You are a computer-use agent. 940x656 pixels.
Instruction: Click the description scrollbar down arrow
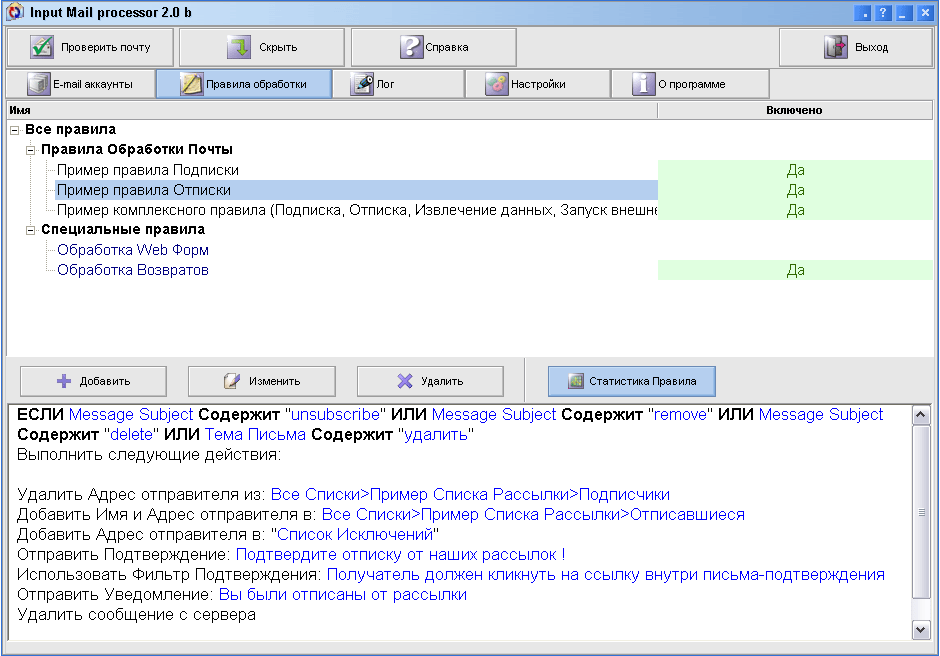click(x=921, y=629)
